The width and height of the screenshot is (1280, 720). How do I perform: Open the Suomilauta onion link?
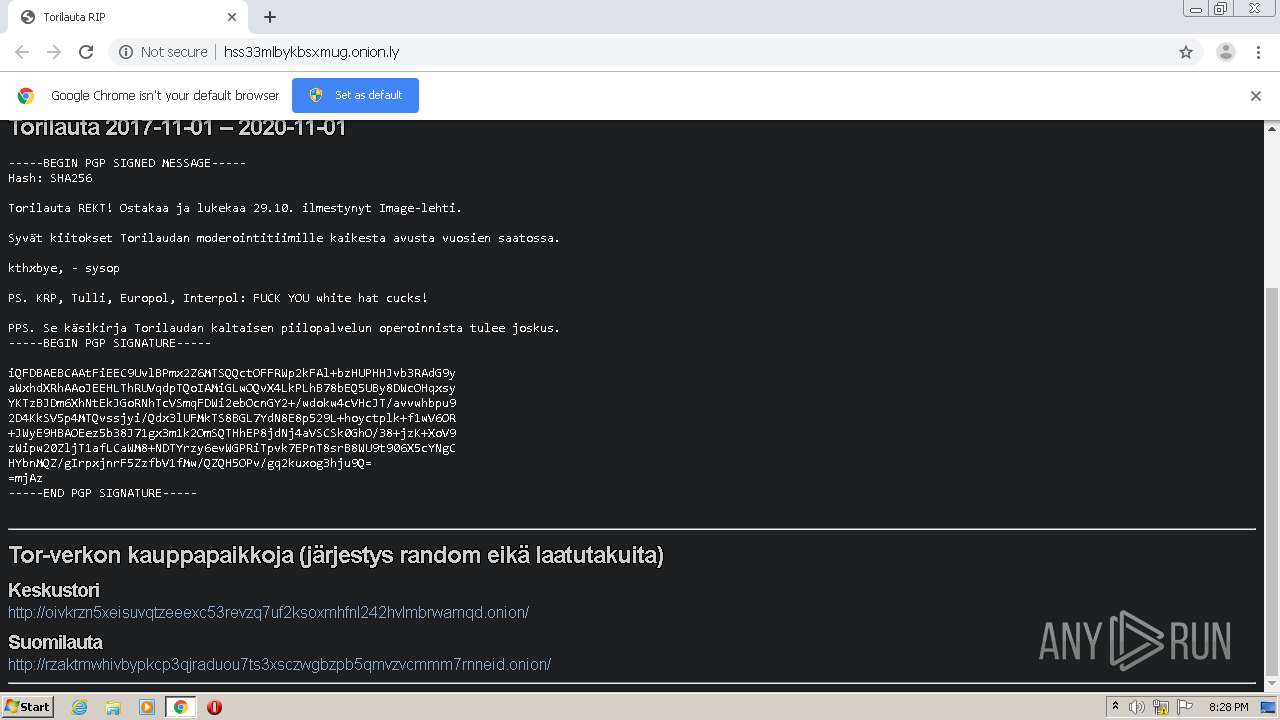[x=279, y=664]
